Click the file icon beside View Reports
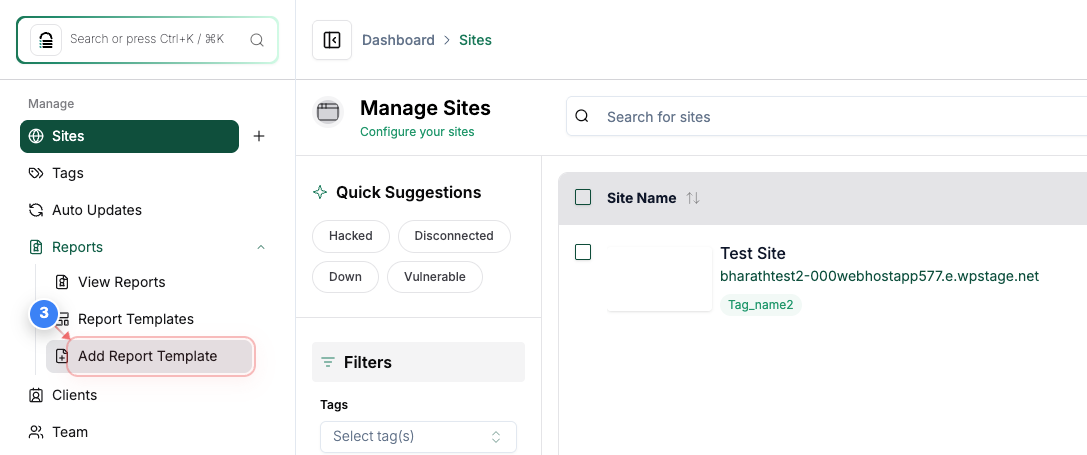This screenshot has height=455, width=1087. (x=62, y=282)
